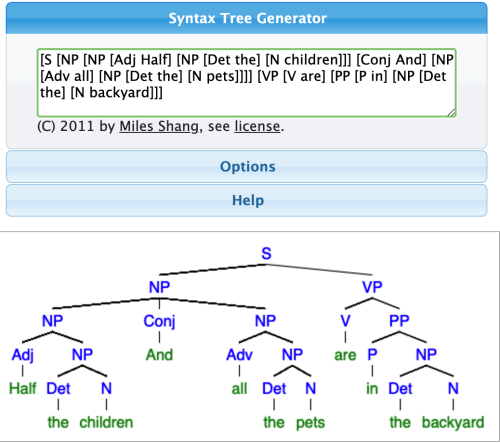Select the Conj node in tree
The height and width of the screenshot is (443, 500).
tap(159, 321)
